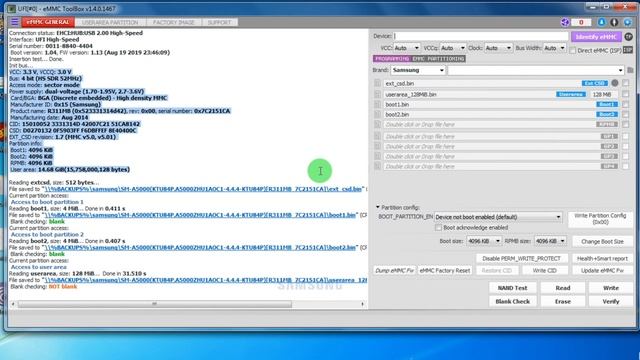
Task: Open the Boot size dropdown
Action: (484, 241)
